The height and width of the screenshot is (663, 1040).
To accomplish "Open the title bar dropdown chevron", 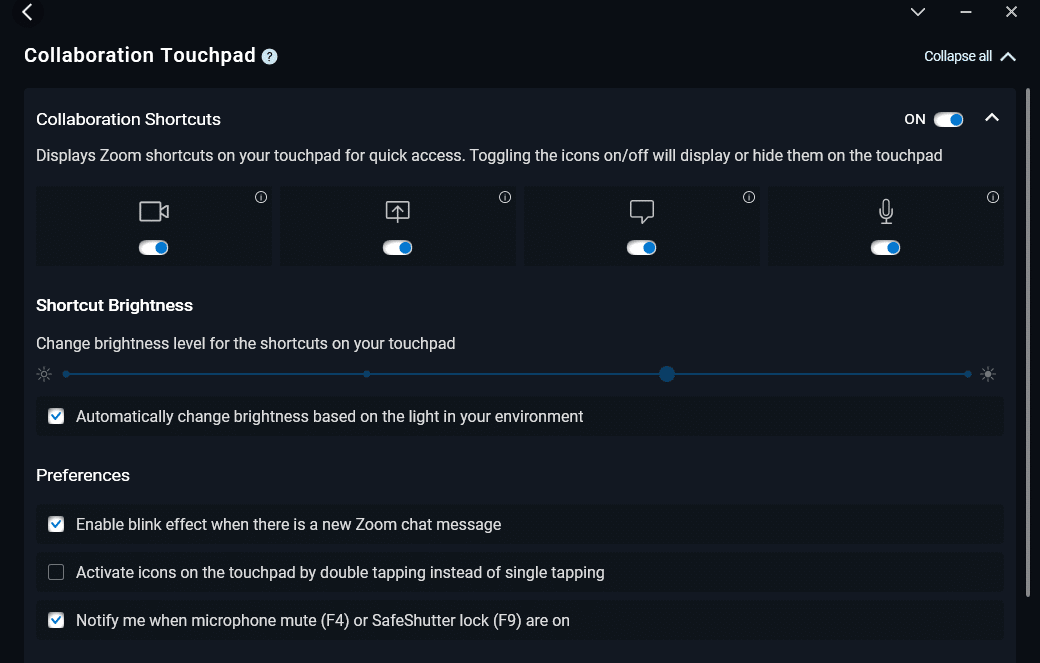I will [x=918, y=12].
